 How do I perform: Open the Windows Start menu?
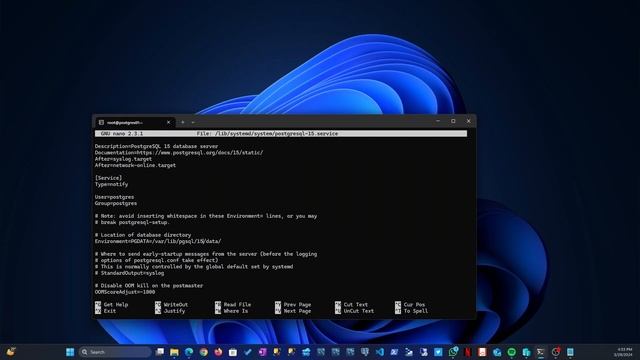(70, 352)
